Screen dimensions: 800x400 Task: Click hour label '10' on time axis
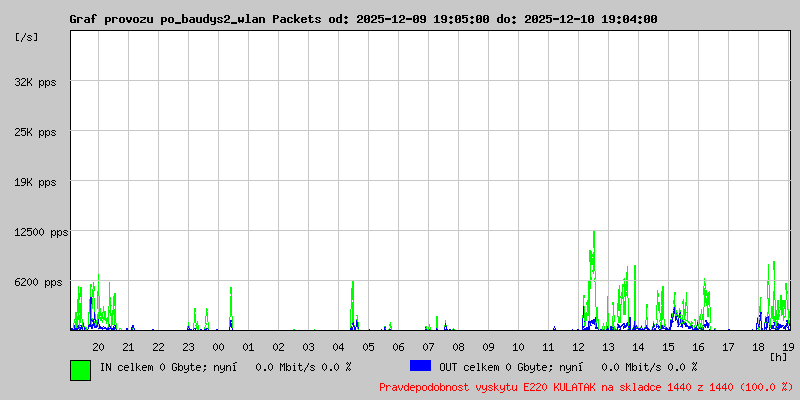518,347
